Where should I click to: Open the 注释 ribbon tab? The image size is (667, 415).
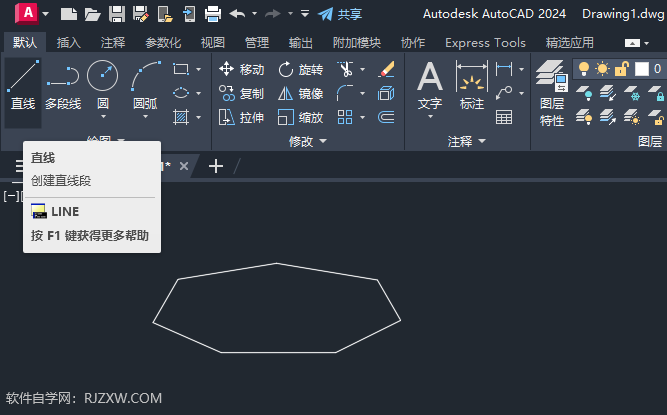pos(113,43)
